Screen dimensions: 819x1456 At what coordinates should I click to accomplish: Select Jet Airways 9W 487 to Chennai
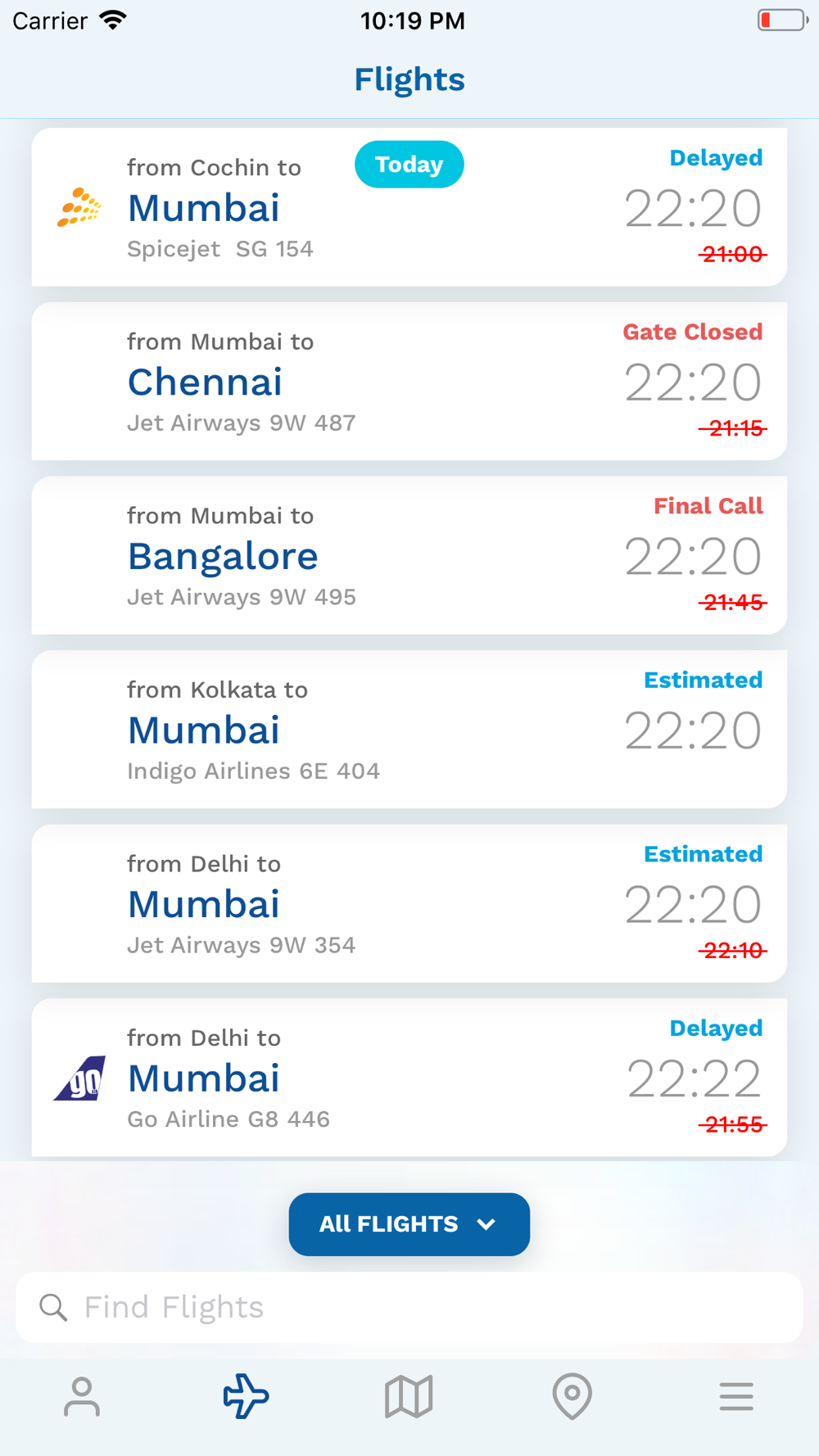tap(409, 382)
